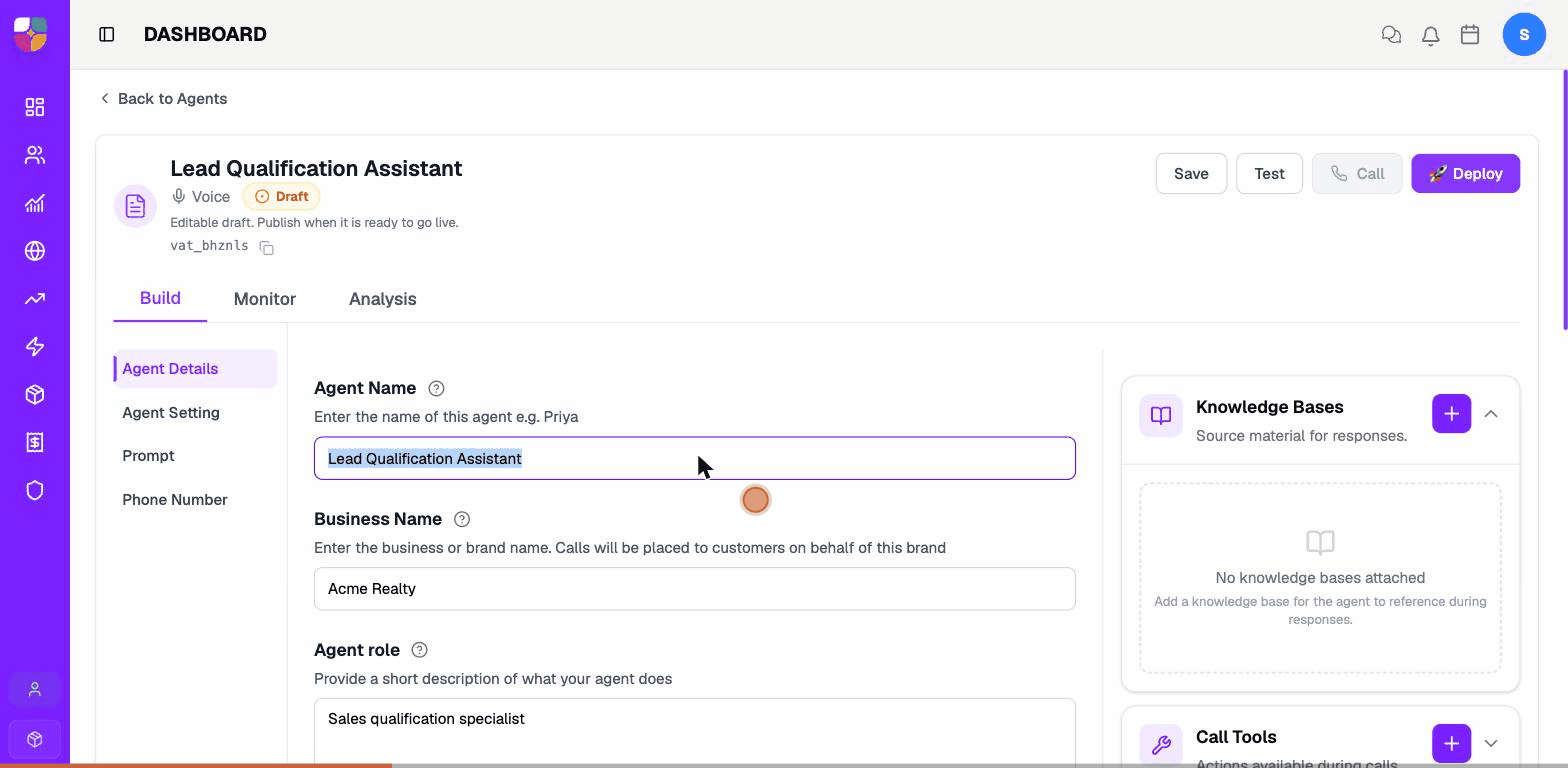Toggle the sidebar panel icon

click(x=107, y=34)
